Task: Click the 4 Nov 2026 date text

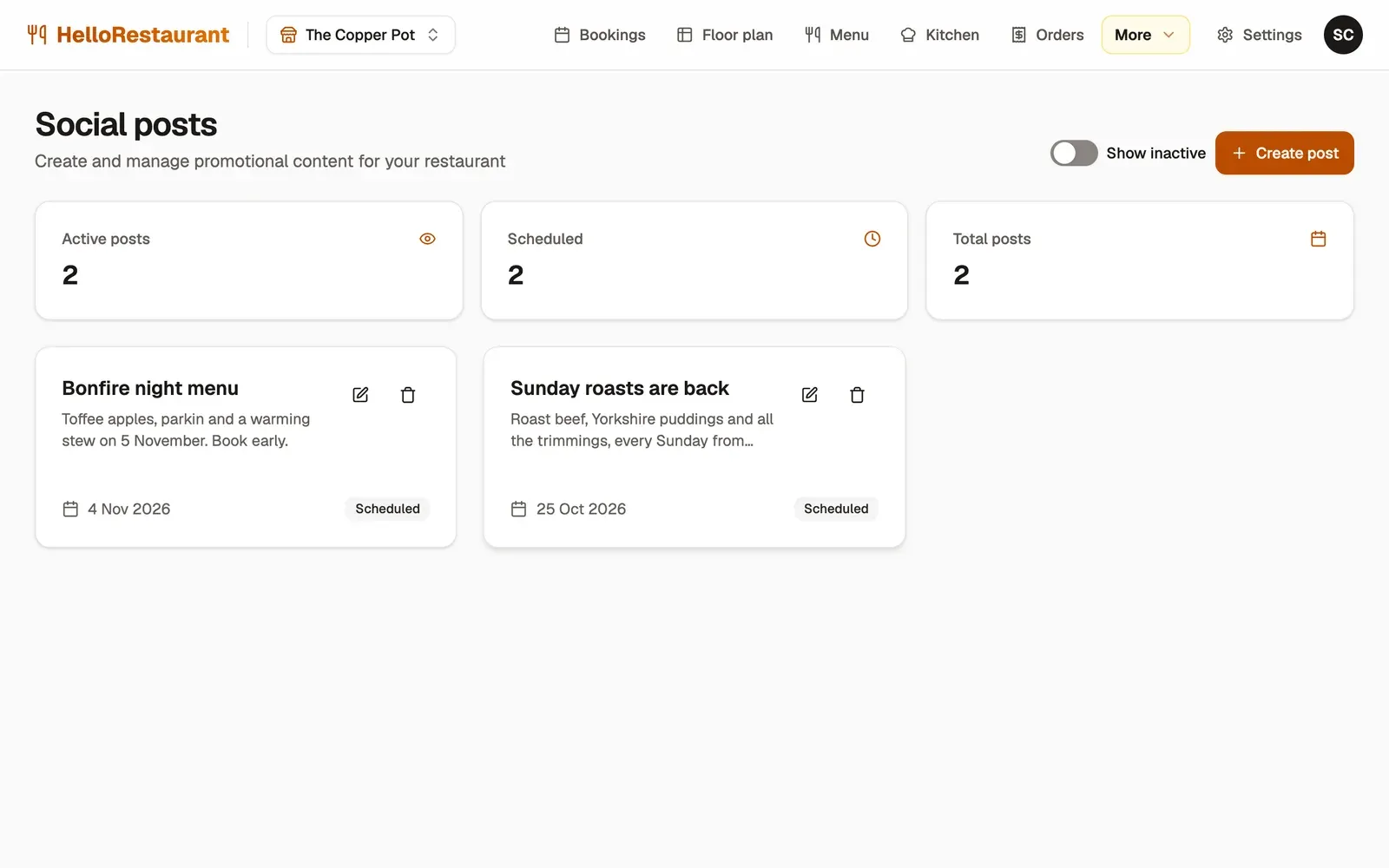Action: pos(128,509)
